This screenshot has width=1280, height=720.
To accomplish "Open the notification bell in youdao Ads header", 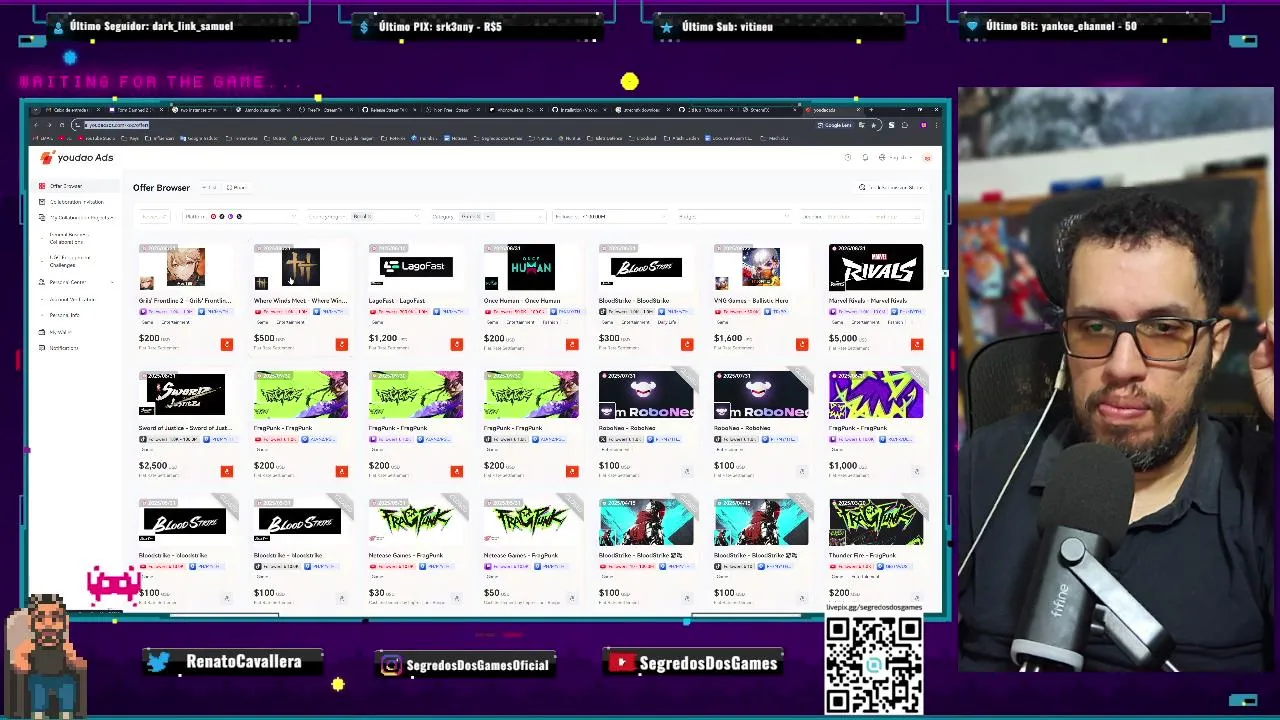I will pyautogui.click(x=866, y=158).
